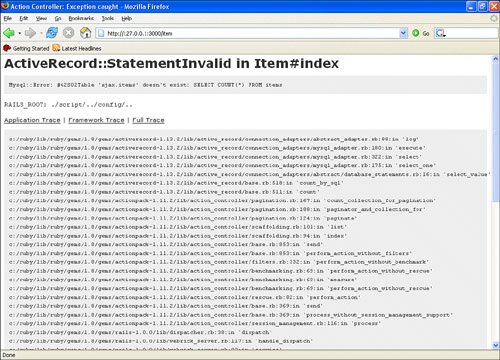This screenshot has height=360, width=500.
Task: Click the page scrollbar down arrow
Action: (x=495, y=345)
